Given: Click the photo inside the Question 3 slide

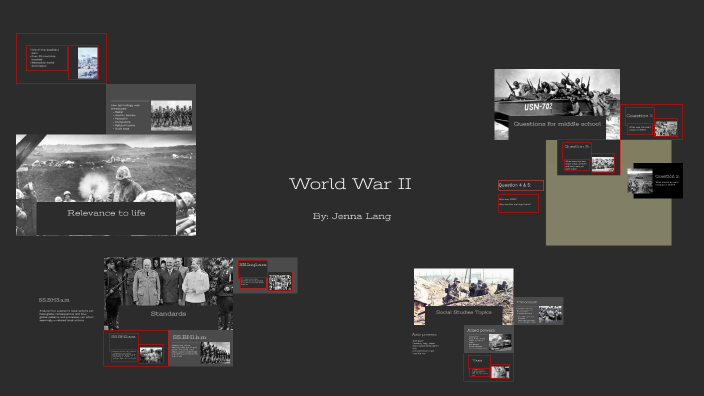Looking at the screenshot, I should [x=603, y=164].
